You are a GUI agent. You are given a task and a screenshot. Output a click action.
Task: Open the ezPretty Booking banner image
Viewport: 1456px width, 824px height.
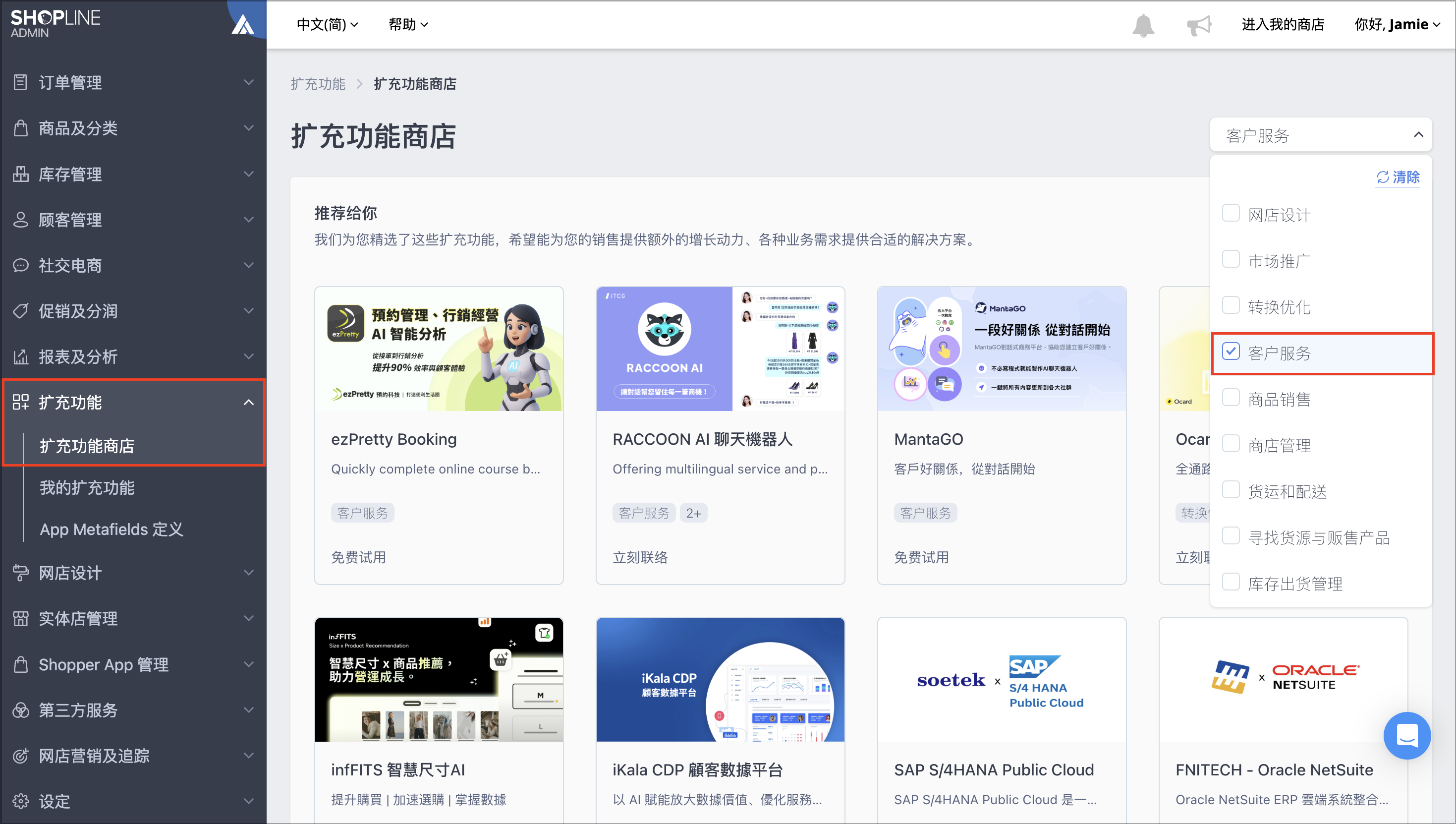click(x=439, y=349)
